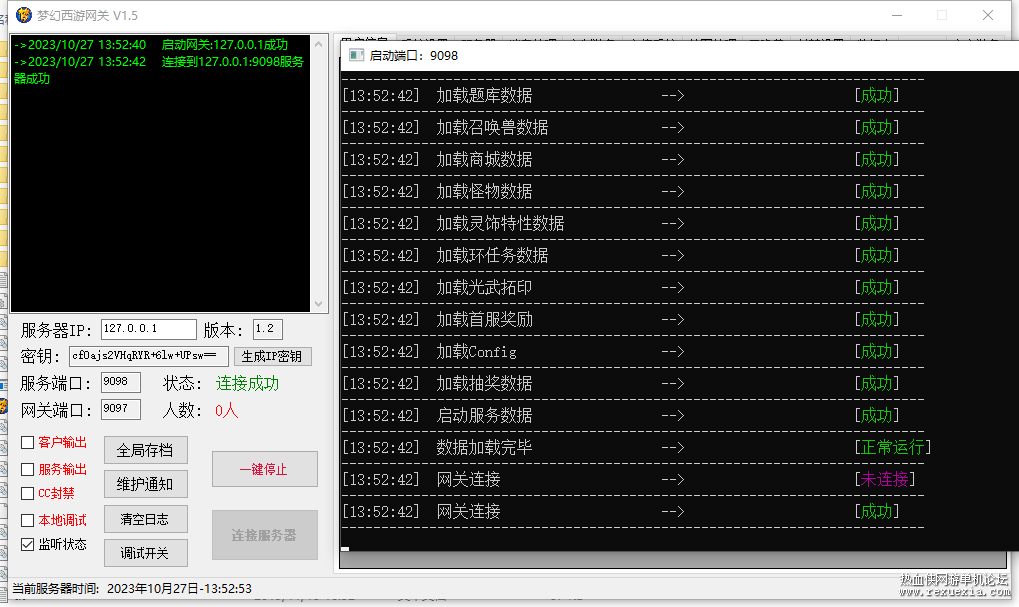Click the greyed 连接服务器 button
1019x607 pixels.
[264, 535]
